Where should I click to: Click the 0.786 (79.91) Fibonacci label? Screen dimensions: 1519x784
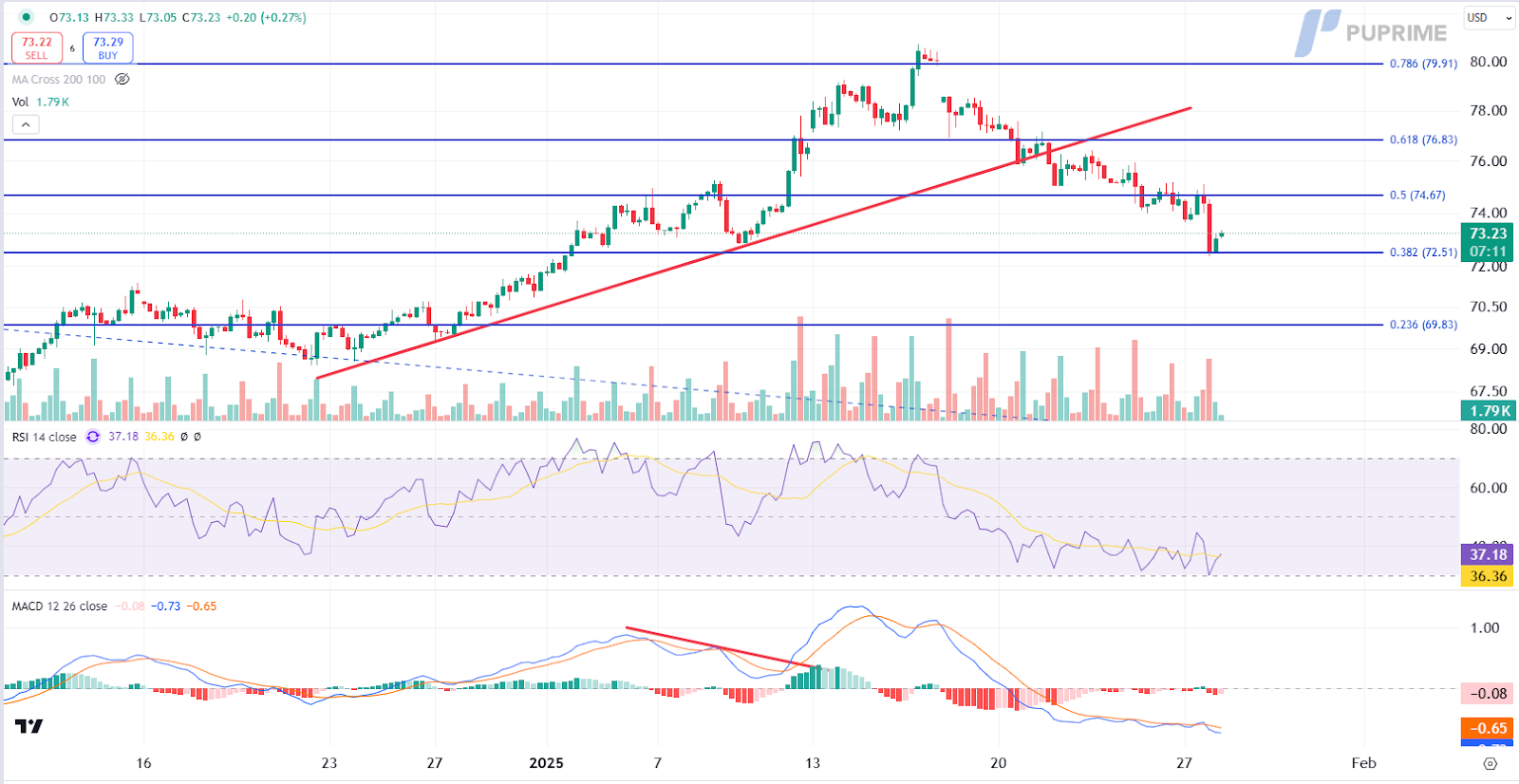[1423, 64]
